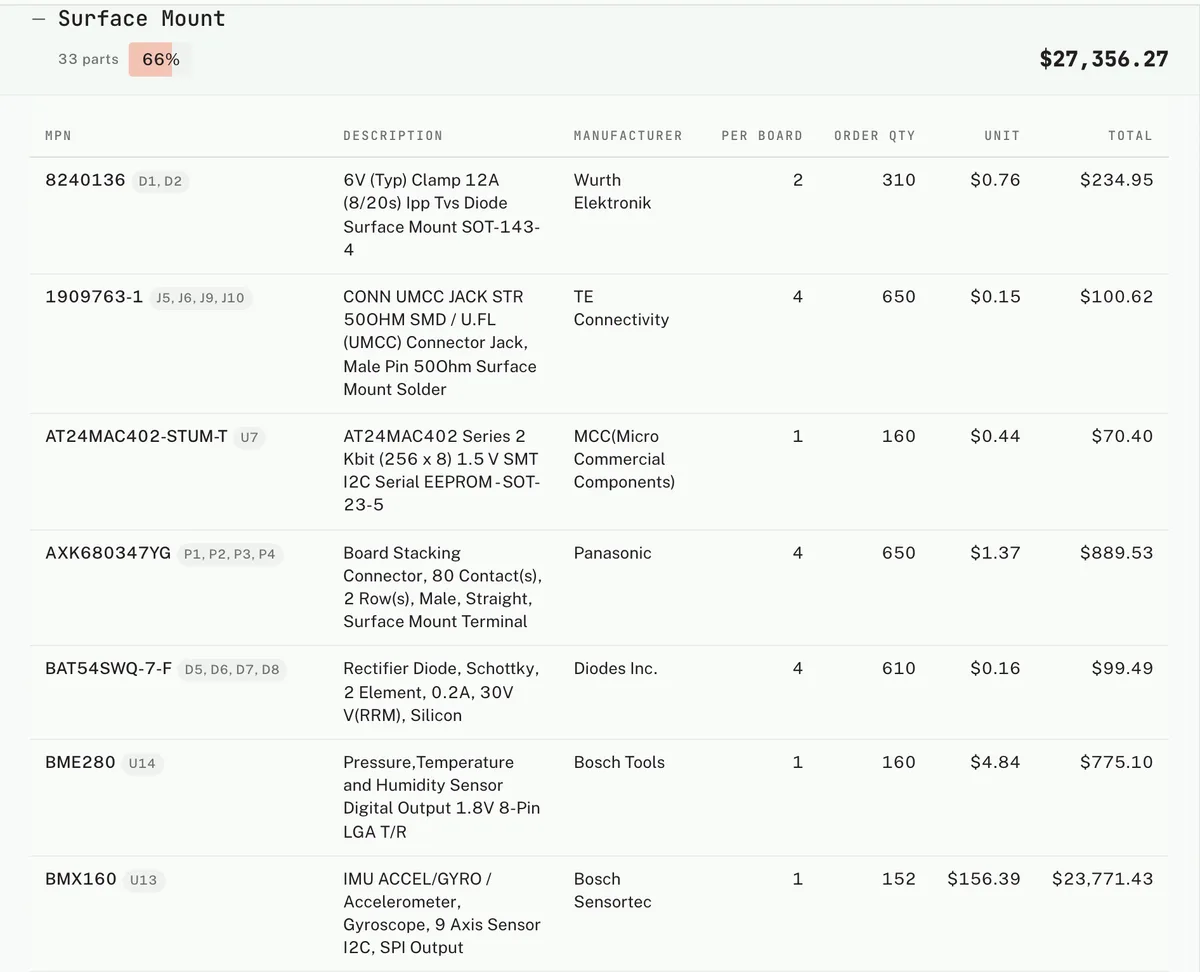This screenshot has width=1200, height=972.
Task: Click the J5, J6, J9, J10 designator tag
Action: point(200,298)
